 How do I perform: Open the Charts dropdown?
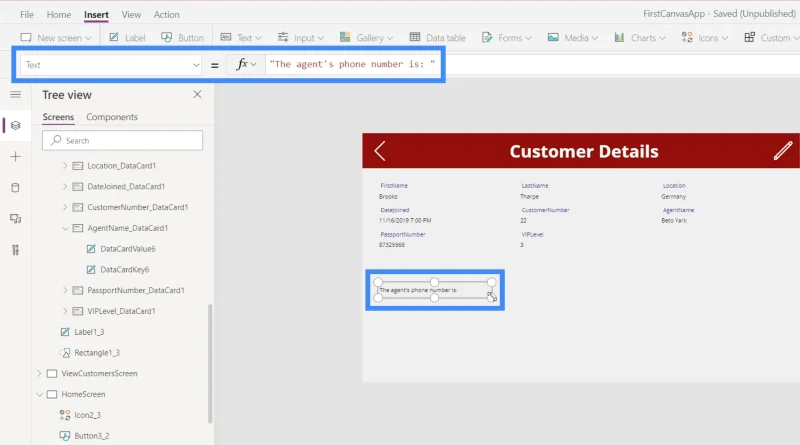click(x=640, y=38)
